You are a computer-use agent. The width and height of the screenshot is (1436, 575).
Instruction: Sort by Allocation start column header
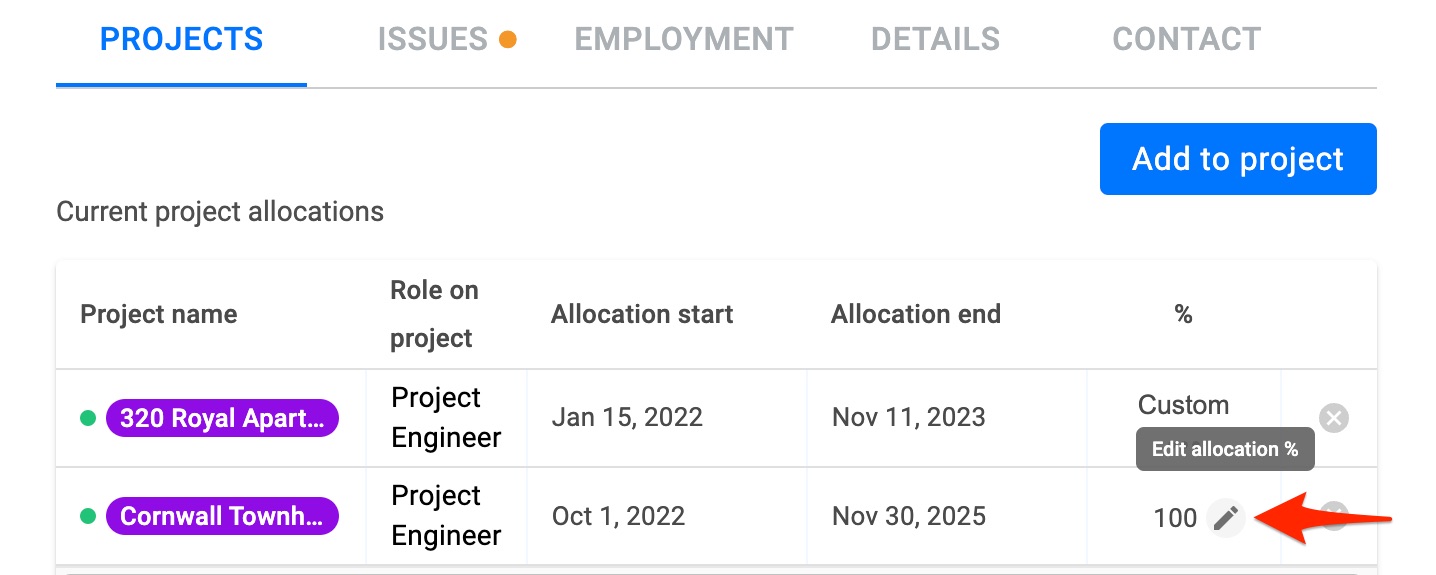642,314
